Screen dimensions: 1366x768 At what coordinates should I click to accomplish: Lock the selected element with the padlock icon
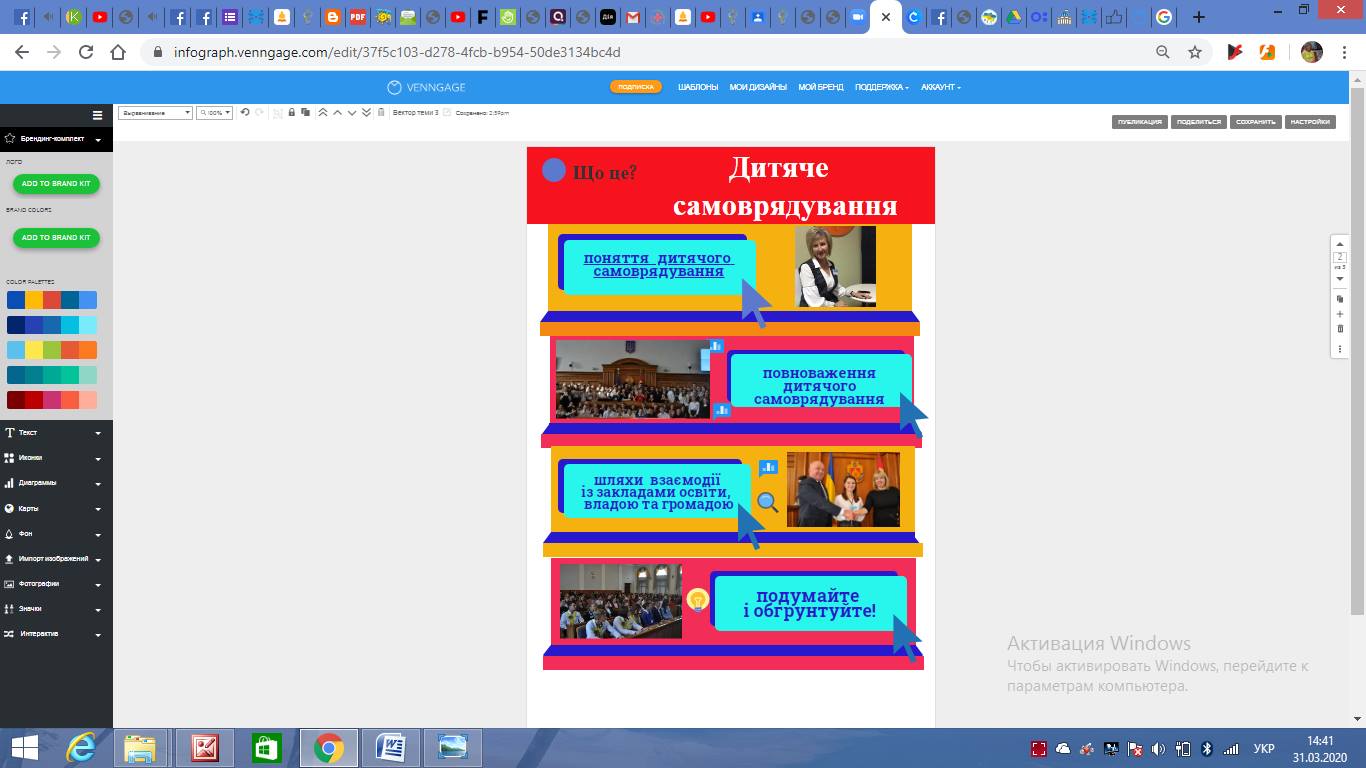point(291,113)
